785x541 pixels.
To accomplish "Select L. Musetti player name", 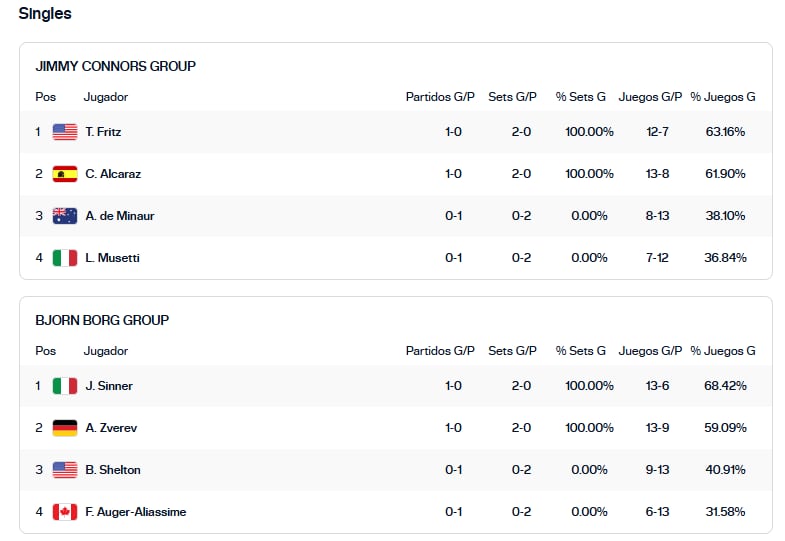I will [113, 258].
